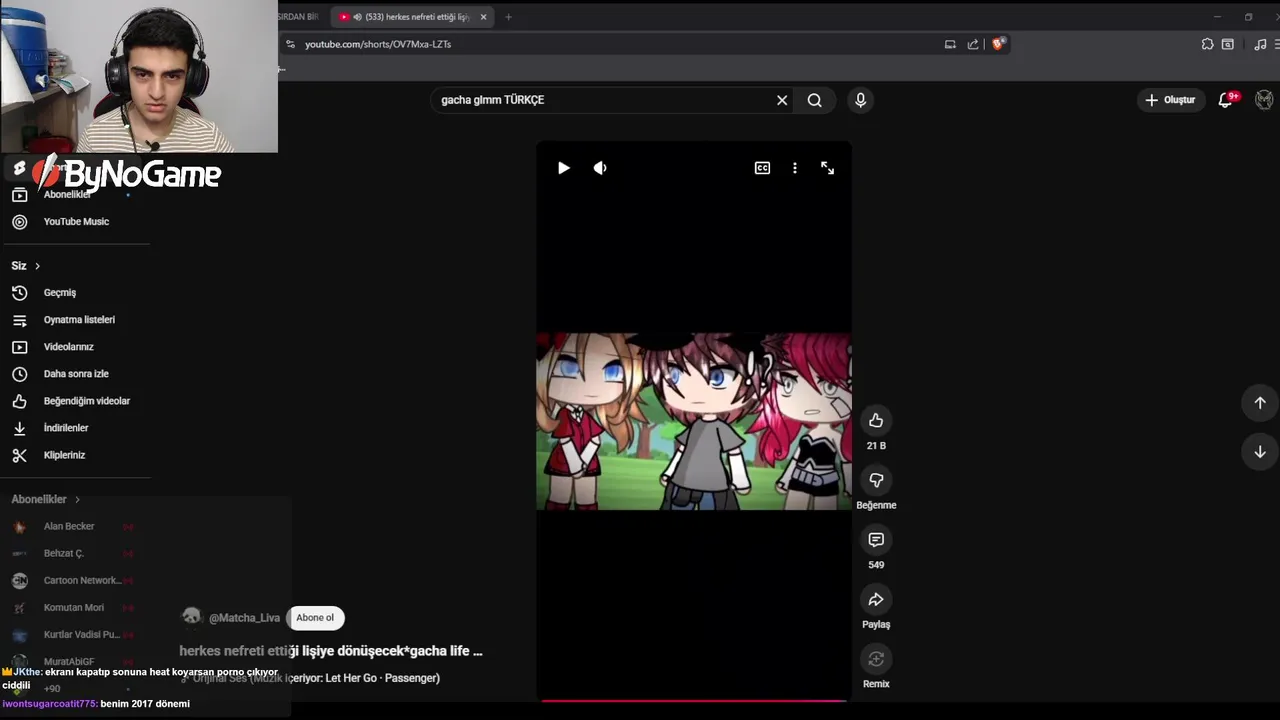Click the short's title herkes nefreti ettiği
The image size is (1280, 720).
click(x=330, y=651)
